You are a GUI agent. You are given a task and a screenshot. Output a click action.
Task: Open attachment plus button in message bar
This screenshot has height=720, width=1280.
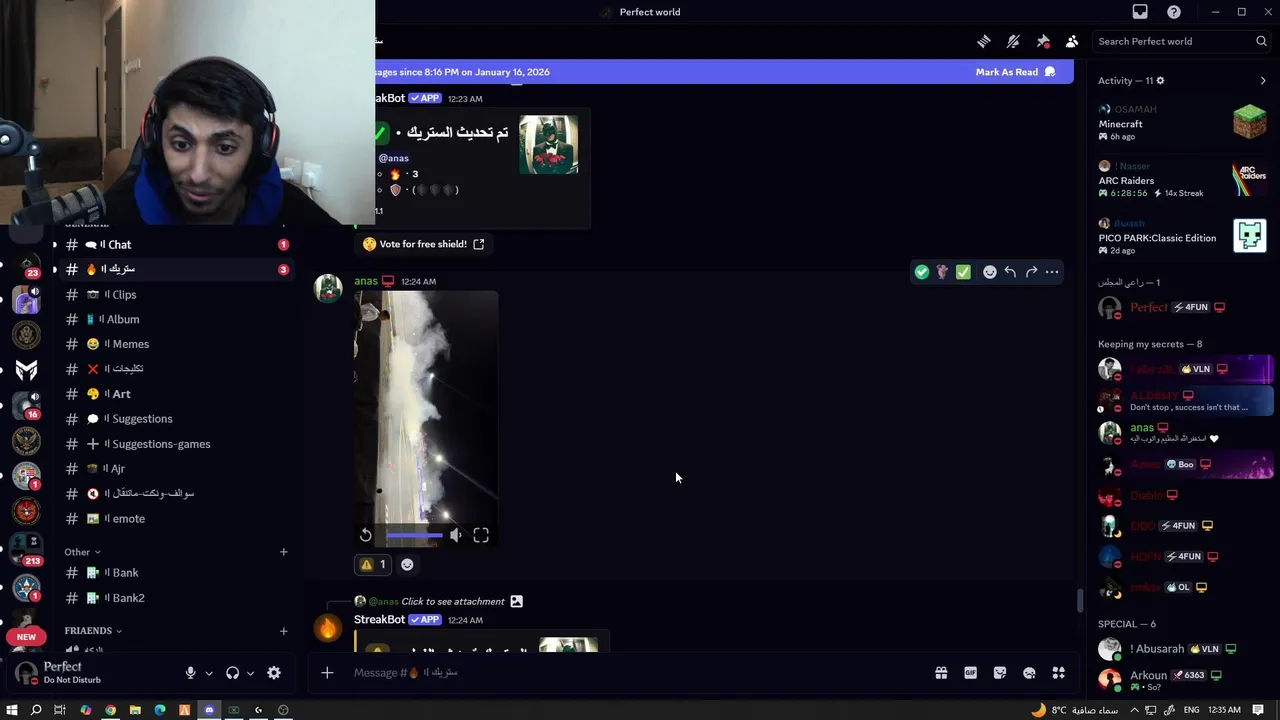(327, 673)
